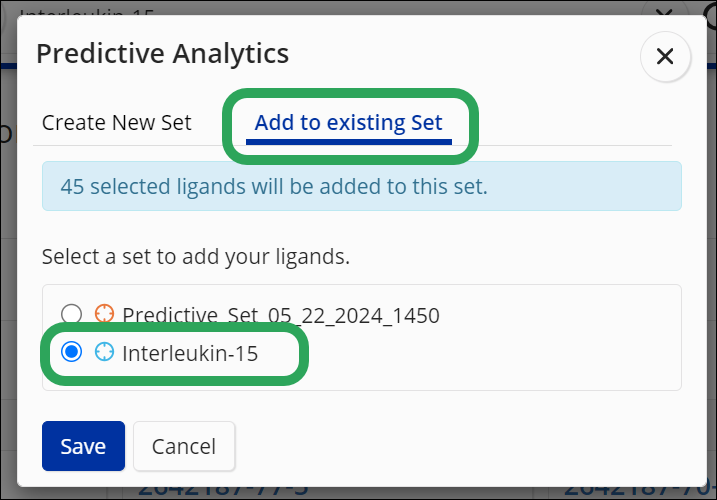The width and height of the screenshot is (717, 500).
Task: Click the orange target icon beside Predictive_Set
Action: coord(104,315)
